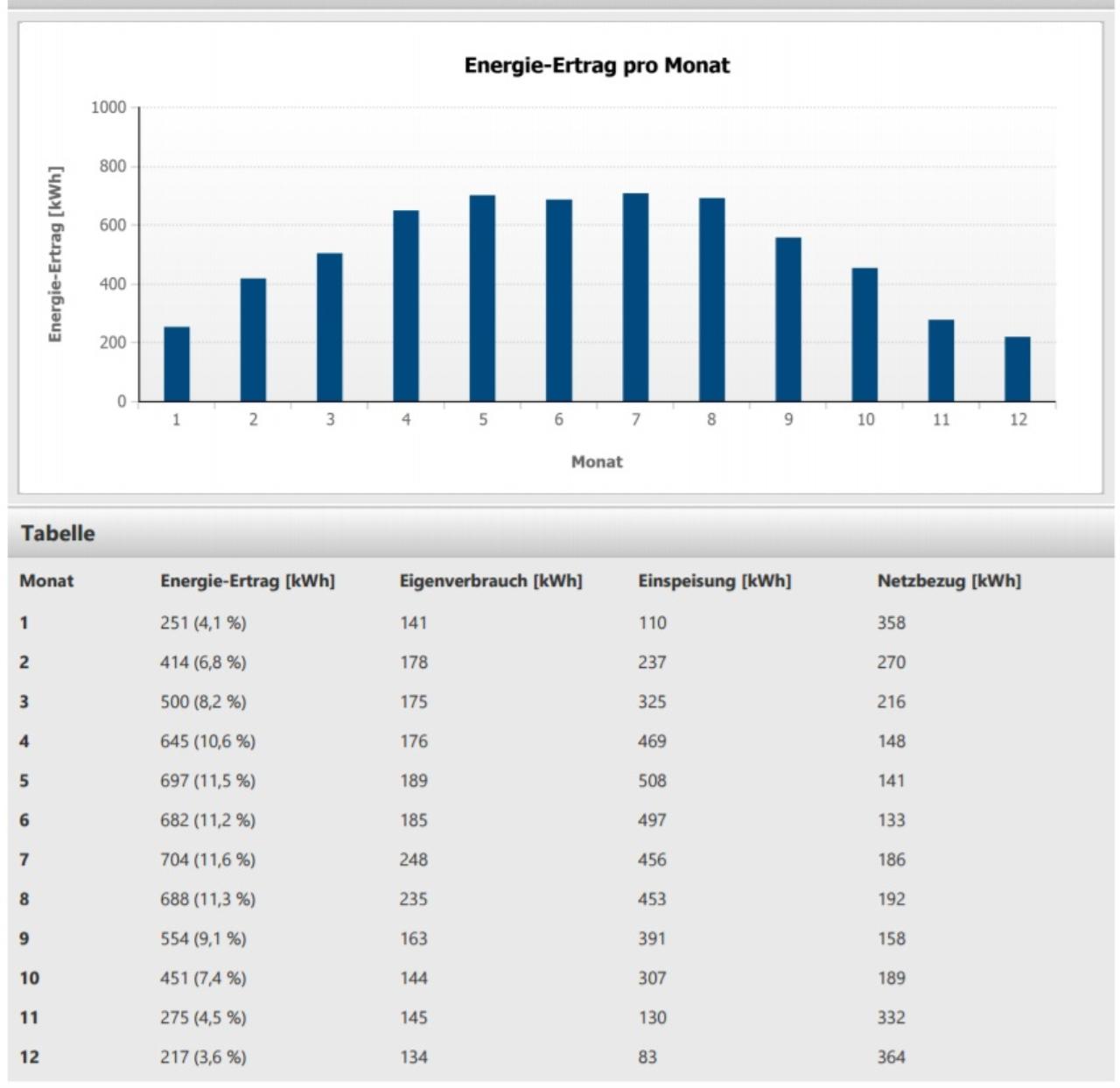Click the y-axis label 'Energie-Ertrag [kWh]'
This screenshot has height=1088, width=1120.
tap(56, 254)
